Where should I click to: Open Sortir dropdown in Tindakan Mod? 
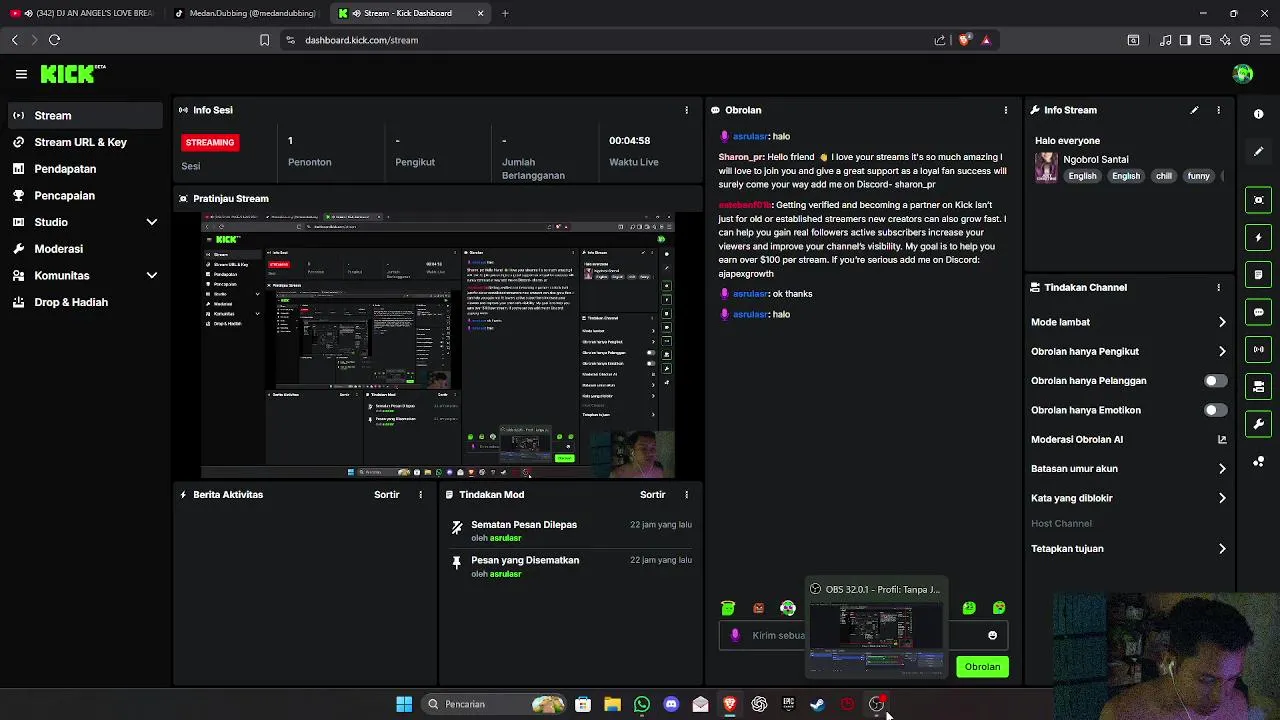coord(652,495)
